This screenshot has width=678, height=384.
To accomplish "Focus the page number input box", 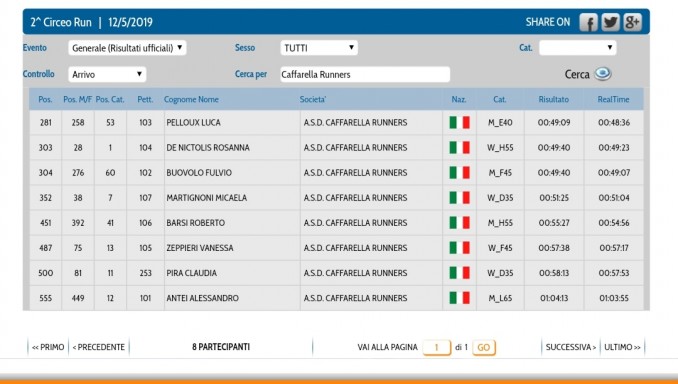I will (x=437, y=347).
